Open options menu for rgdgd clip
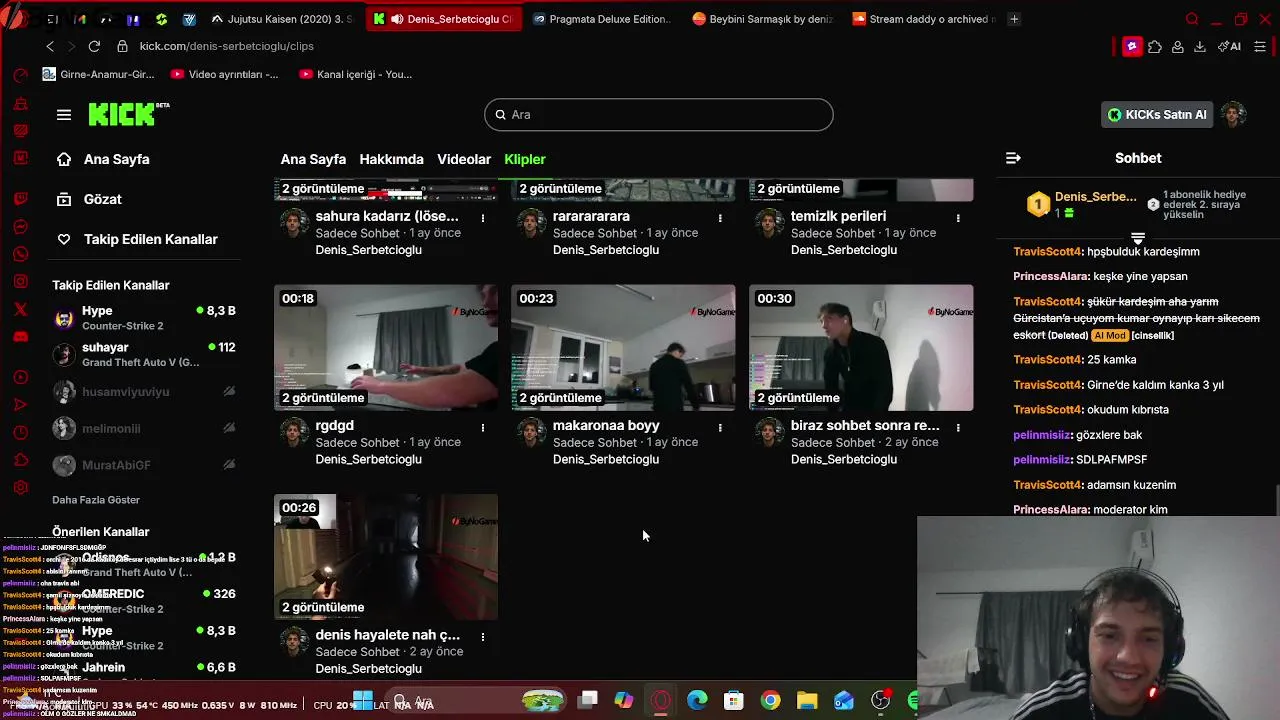This screenshot has width=1280, height=720. tap(483, 427)
